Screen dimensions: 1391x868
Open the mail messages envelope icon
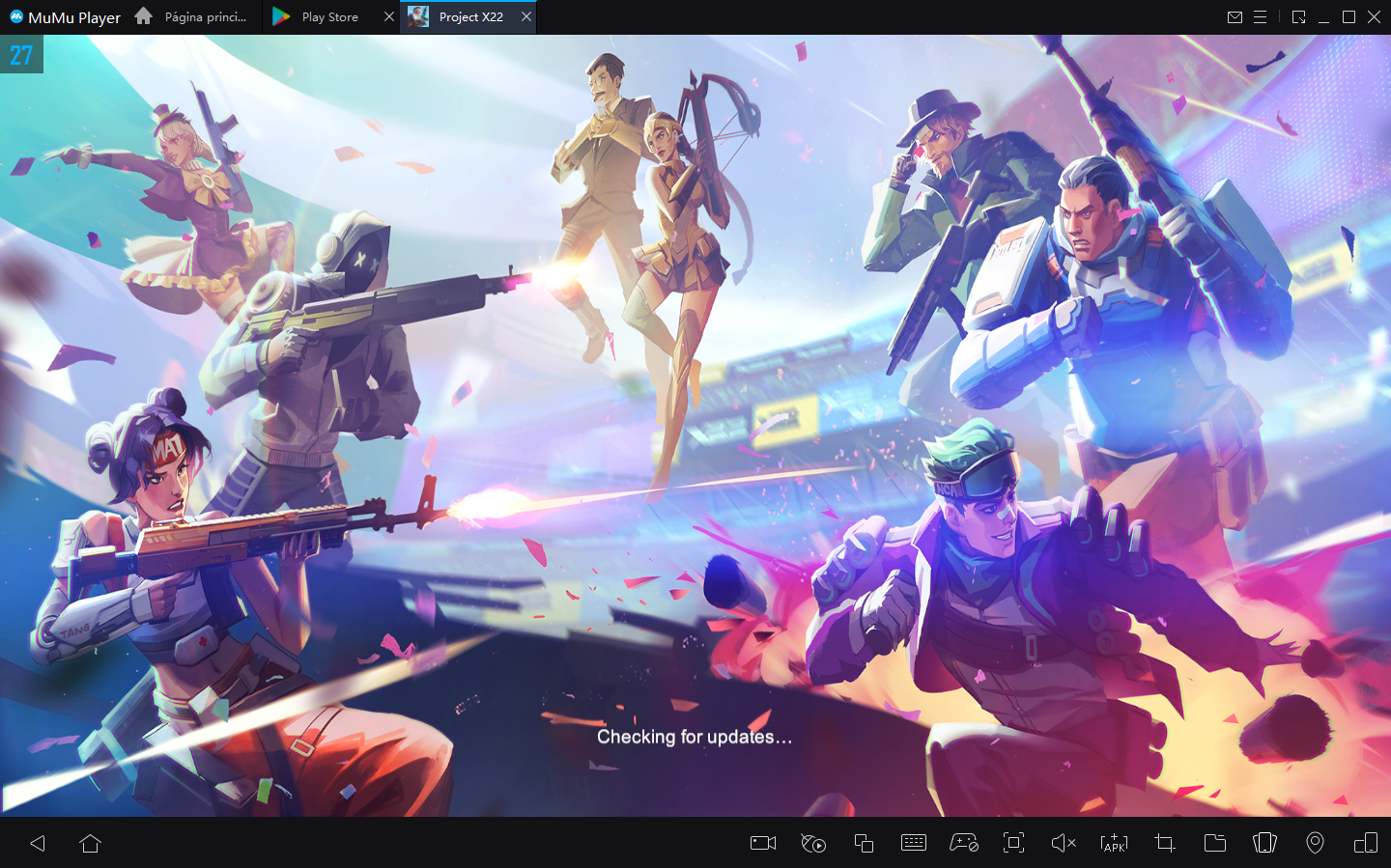(1235, 17)
